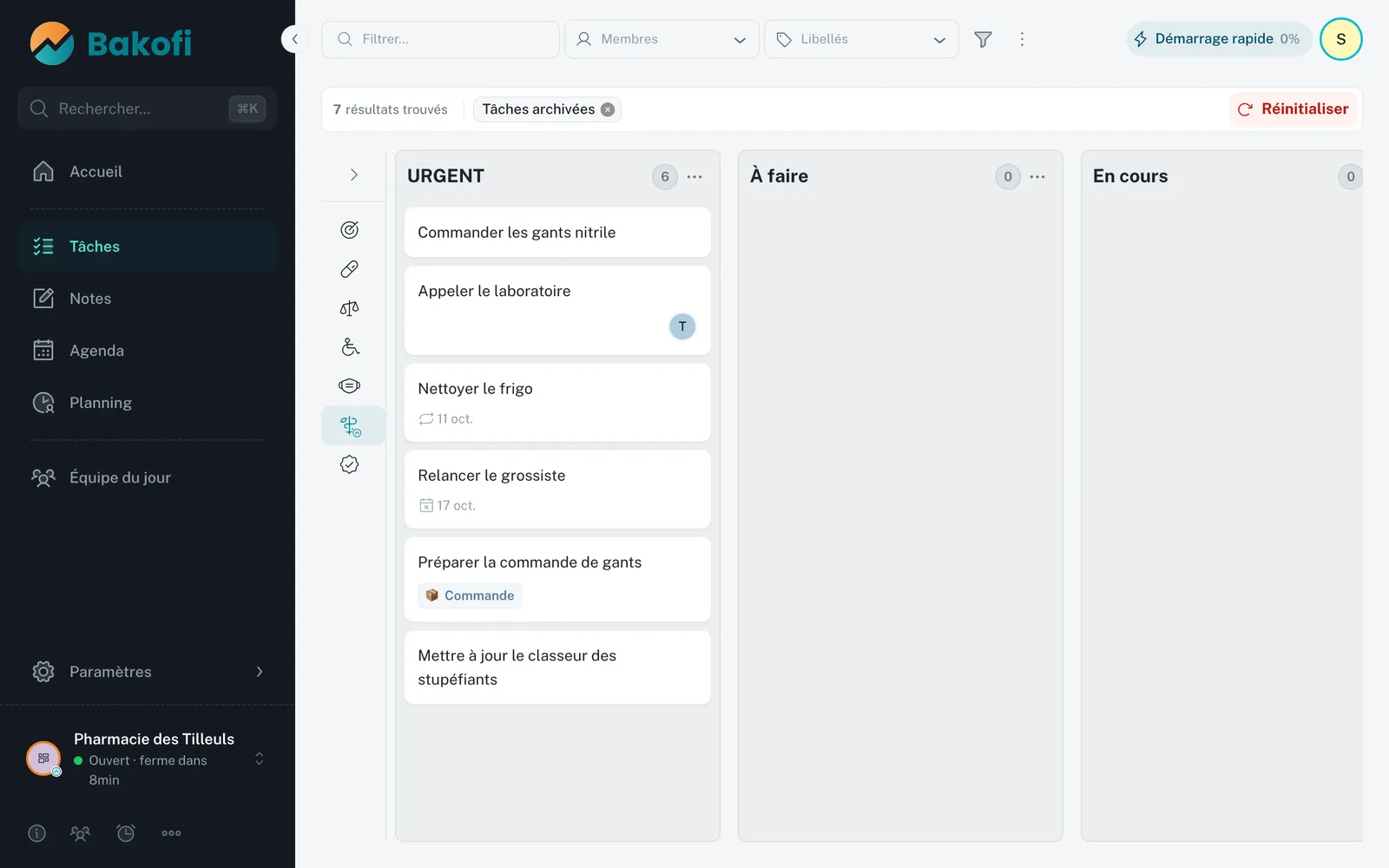Open Agenda in the sidebar
The height and width of the screenshot is (868, 1389).
tap(148, 351)
